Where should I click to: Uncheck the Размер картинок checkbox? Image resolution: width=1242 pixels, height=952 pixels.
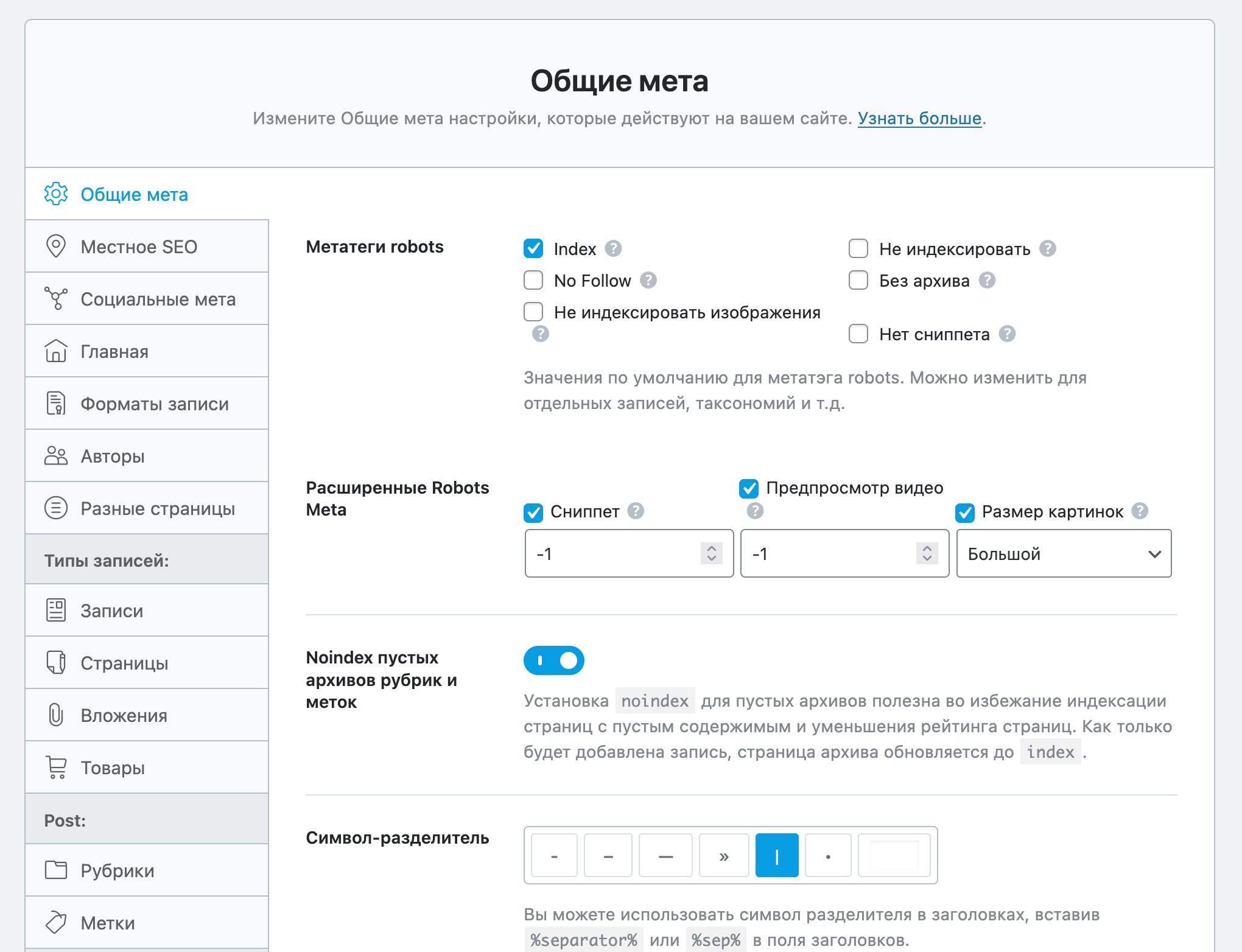click(x=965, y=513)
